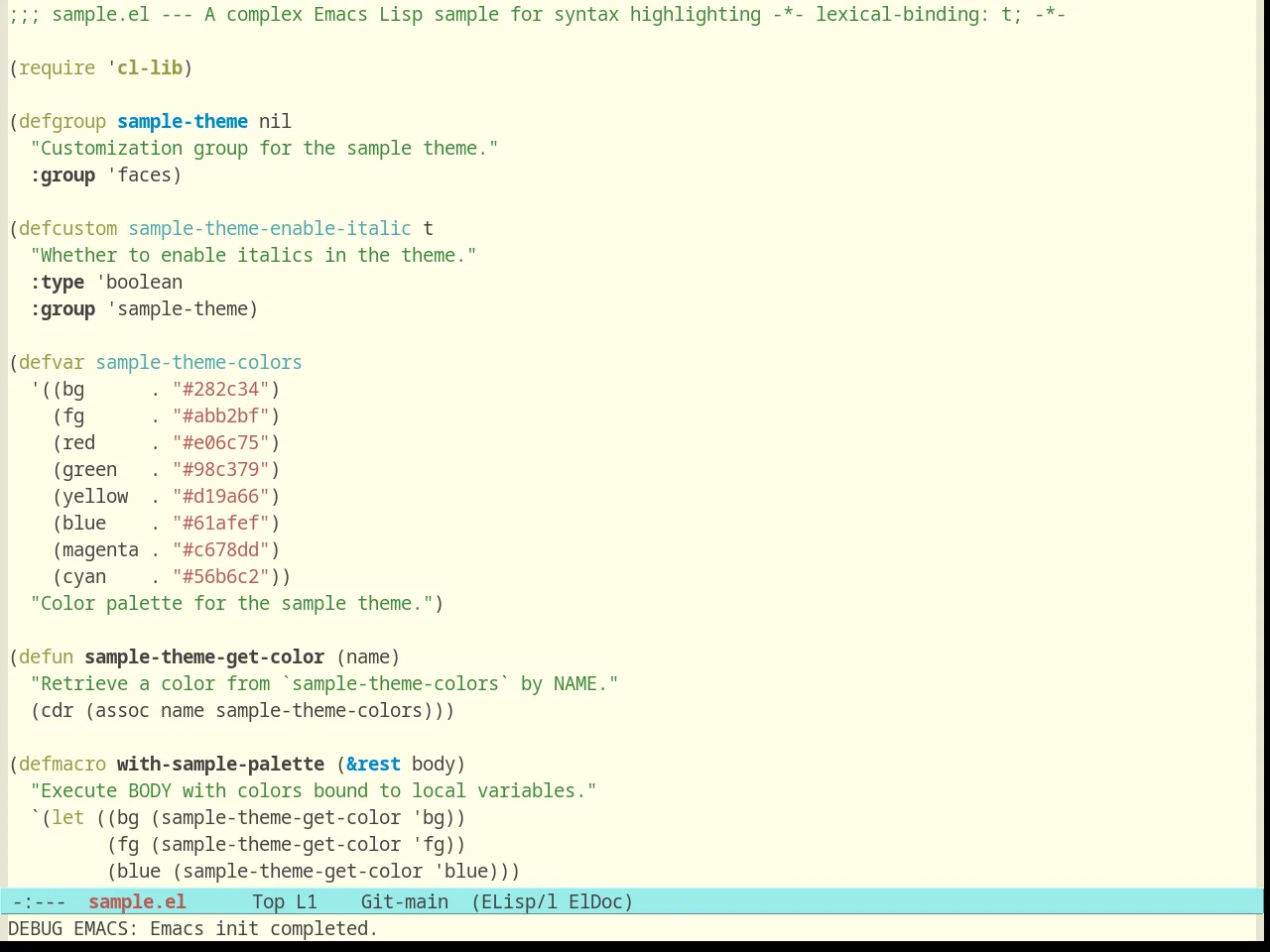Click the "#56b6c2" color string

(x=221, y=576)
